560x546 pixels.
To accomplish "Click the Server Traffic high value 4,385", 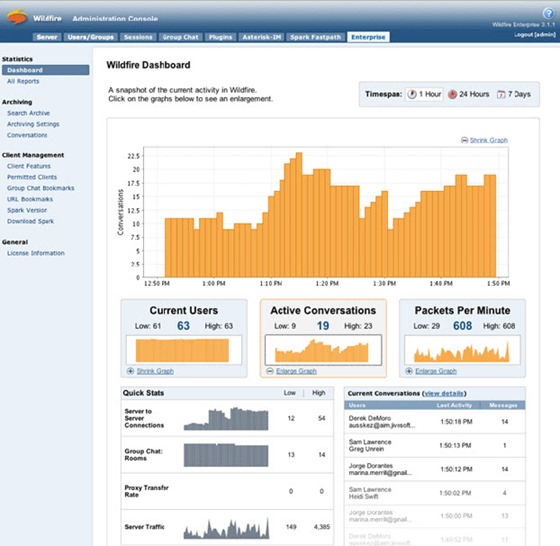I will point(322,527).
